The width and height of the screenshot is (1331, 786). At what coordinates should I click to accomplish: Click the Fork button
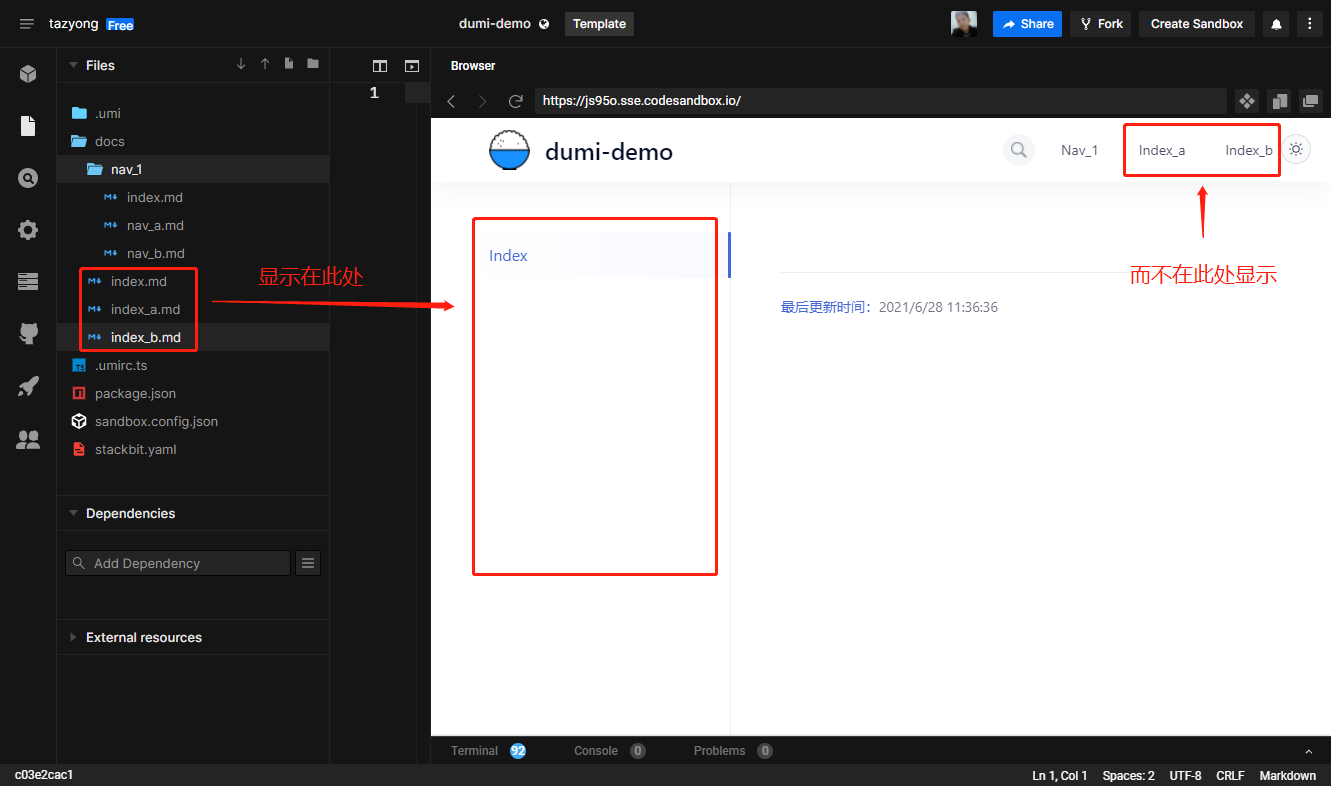point(1100,23)
